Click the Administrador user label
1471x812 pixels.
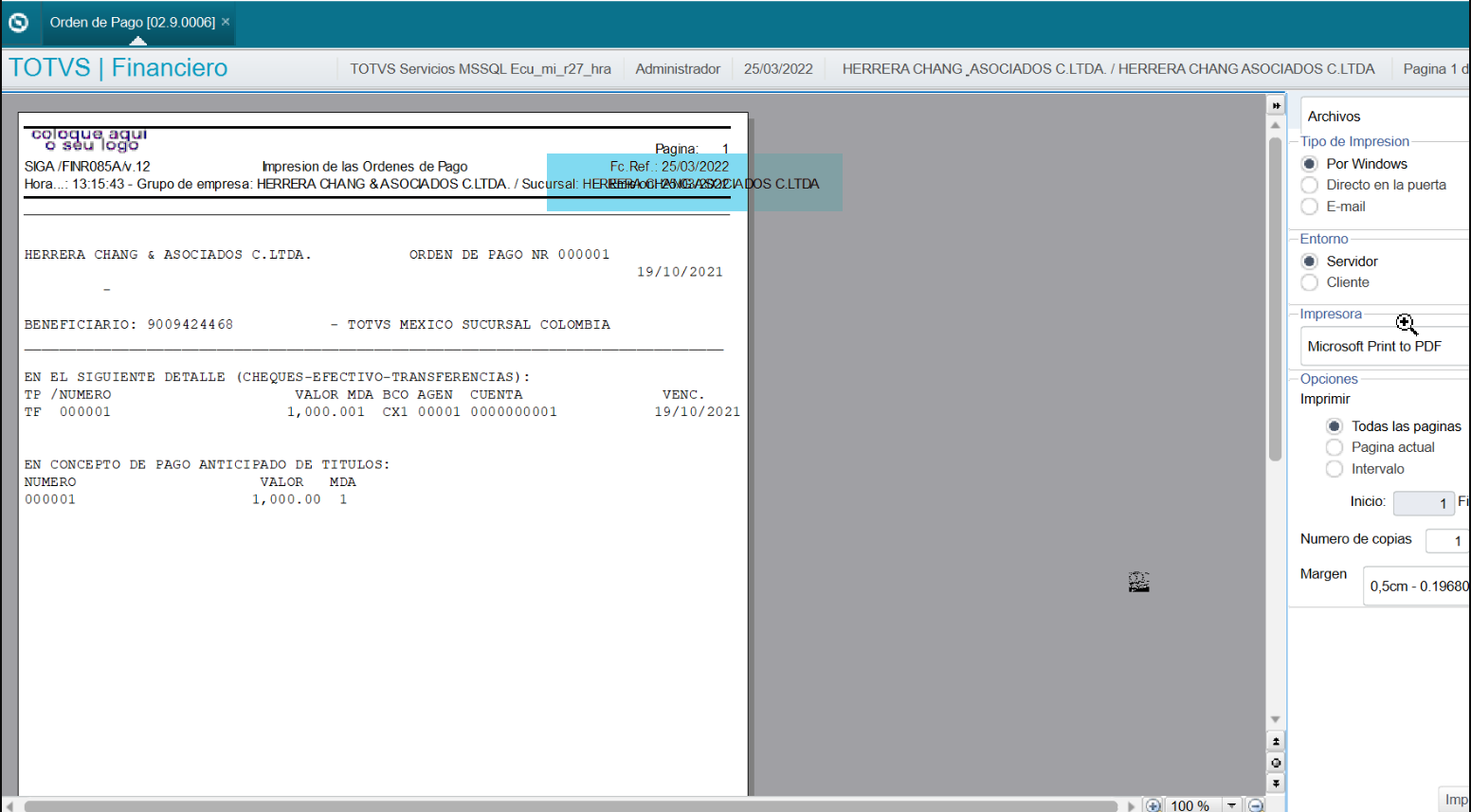678,69
